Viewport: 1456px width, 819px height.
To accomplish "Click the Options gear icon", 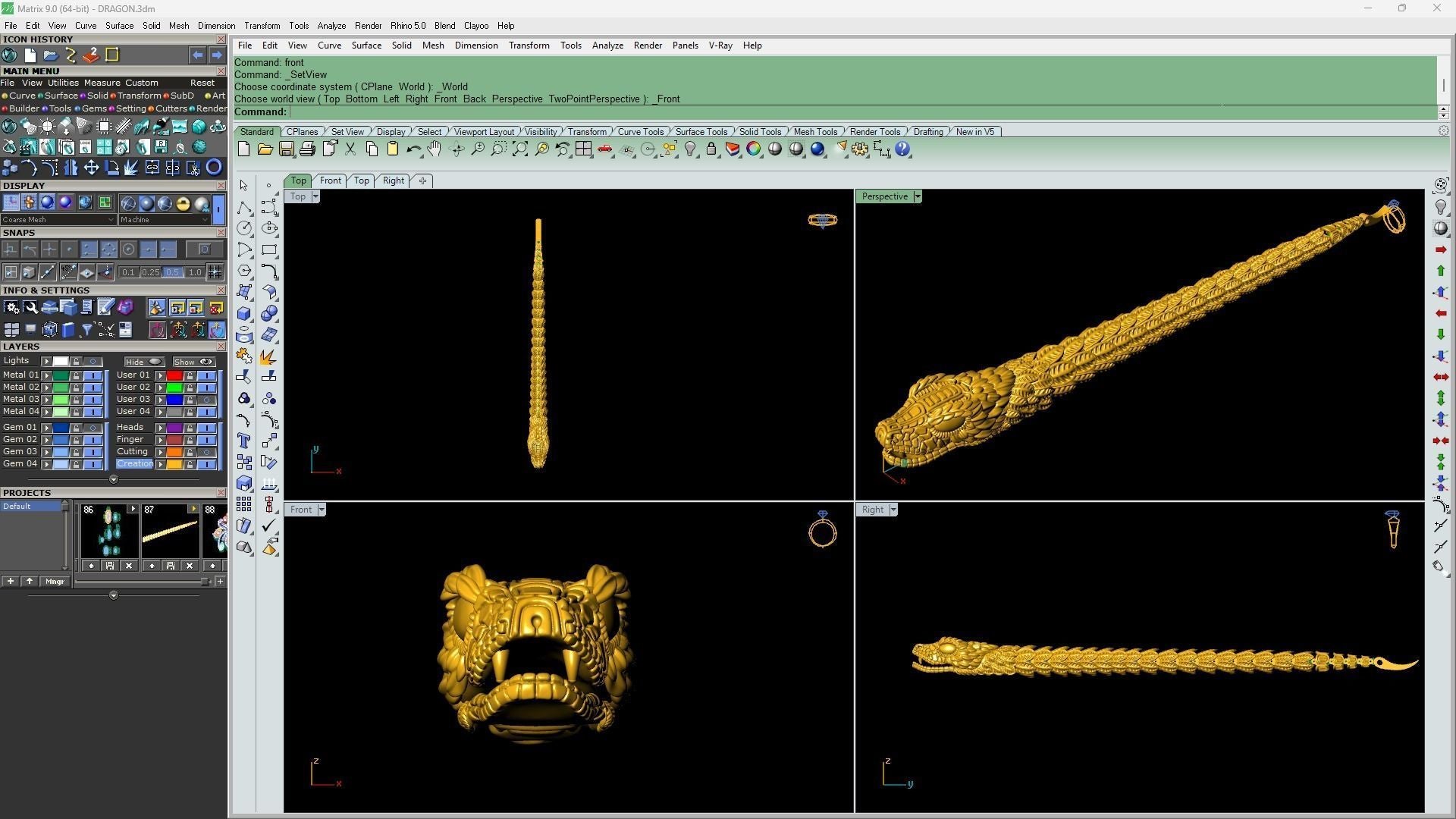I will coord(860,149).
